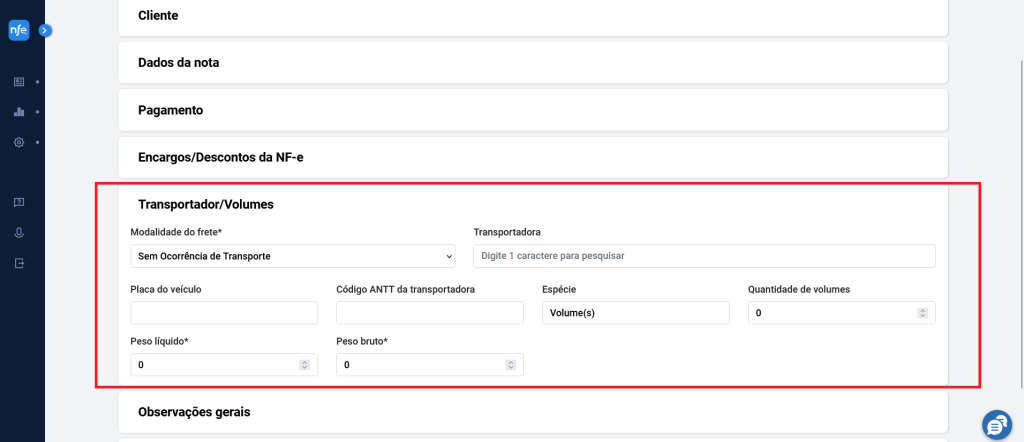The height and width of the screenshot is (442, 1024).
Task: Adjust Peso líquido stepper arrows
Action: coord(304,365)
